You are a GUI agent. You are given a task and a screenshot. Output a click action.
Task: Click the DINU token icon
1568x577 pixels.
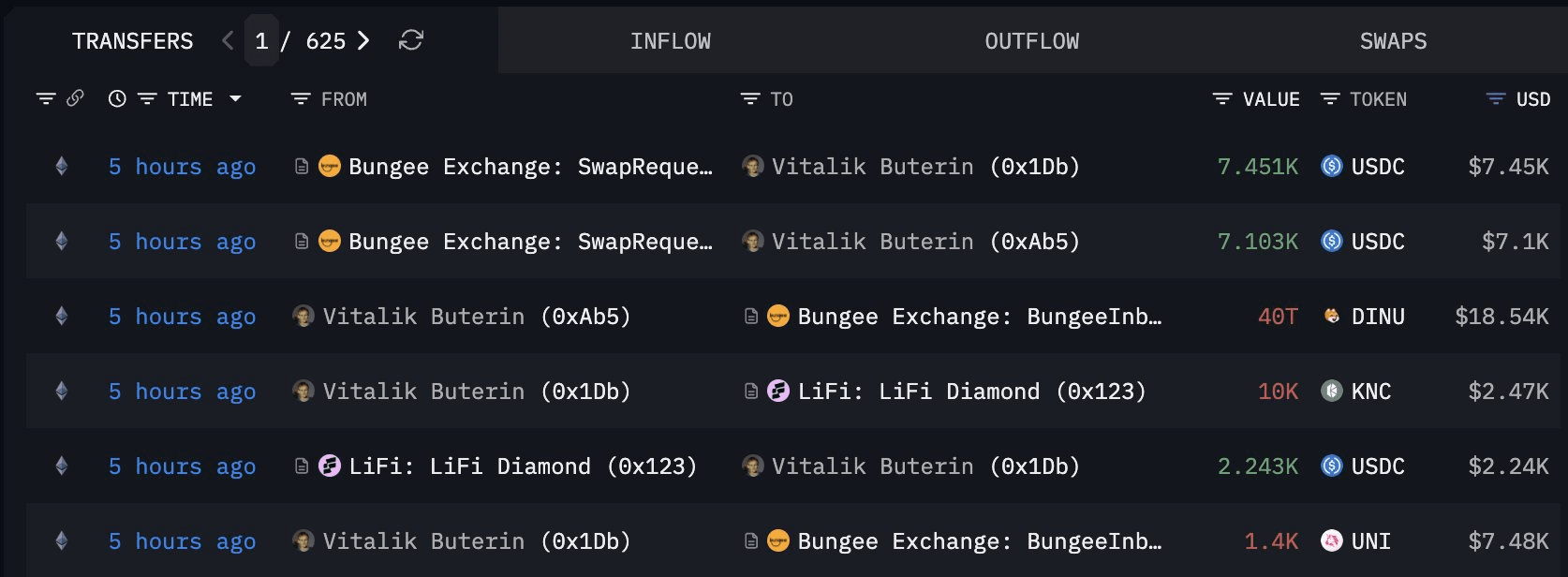pos(1331,317)
